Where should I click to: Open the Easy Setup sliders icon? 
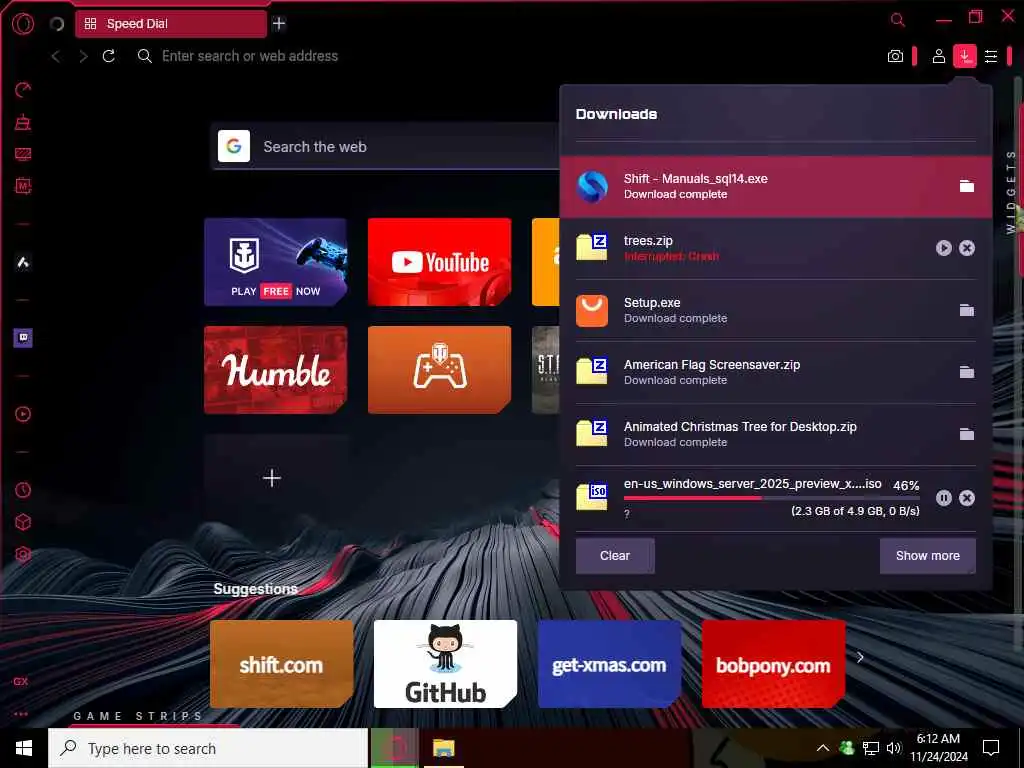[x=991, y=56]
